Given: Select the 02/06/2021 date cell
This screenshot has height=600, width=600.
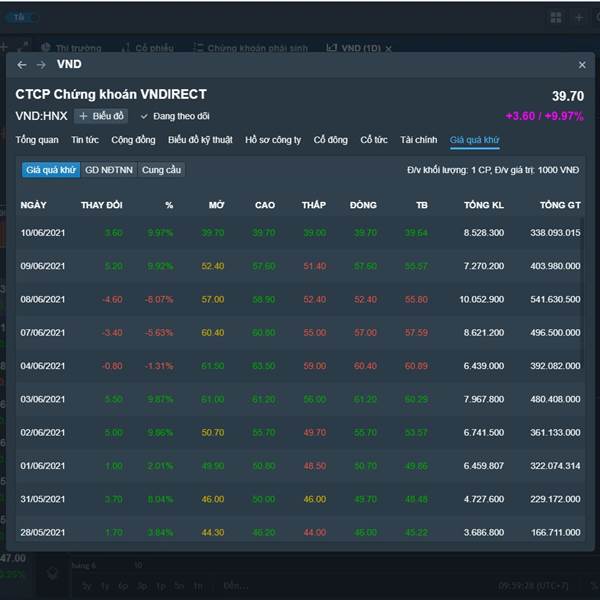Looking at the screenshot, I should click(x=42, y=432).
